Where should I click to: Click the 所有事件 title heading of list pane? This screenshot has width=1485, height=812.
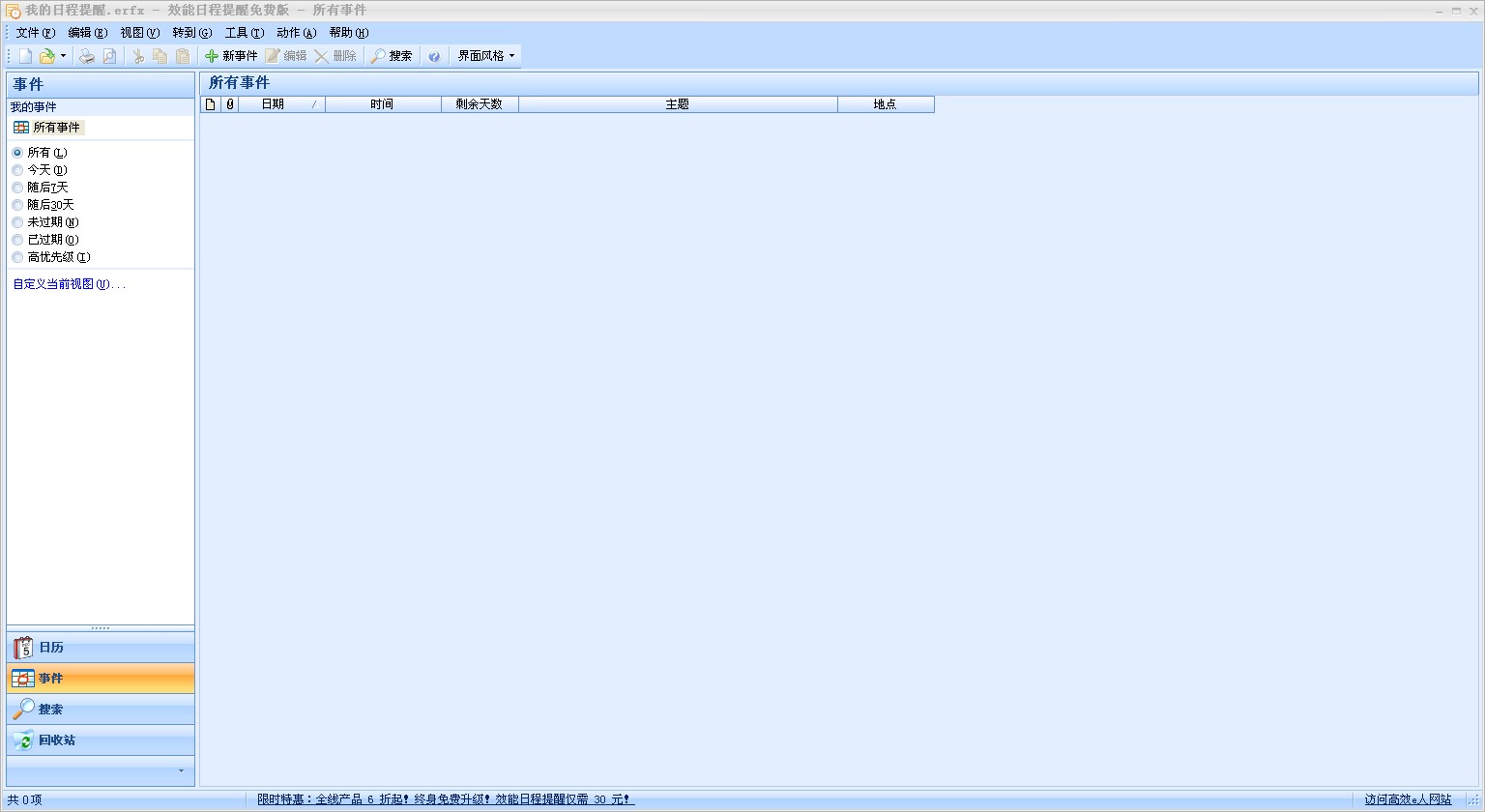tap(239, 83)
